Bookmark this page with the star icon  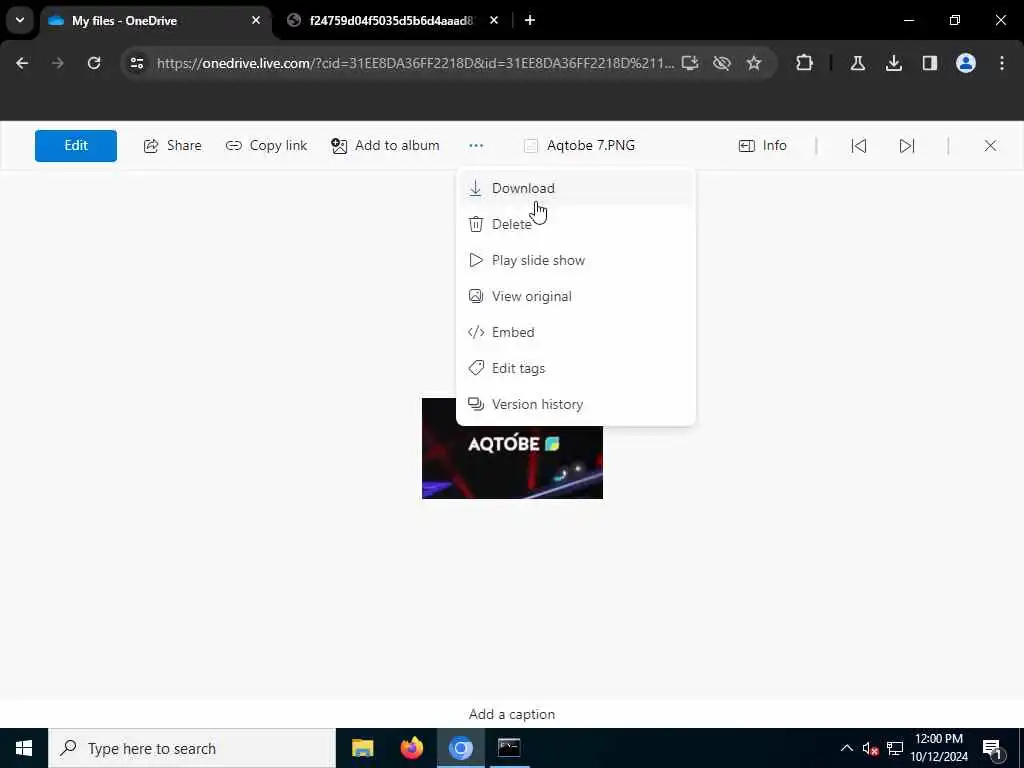click(x=754, y=63)
